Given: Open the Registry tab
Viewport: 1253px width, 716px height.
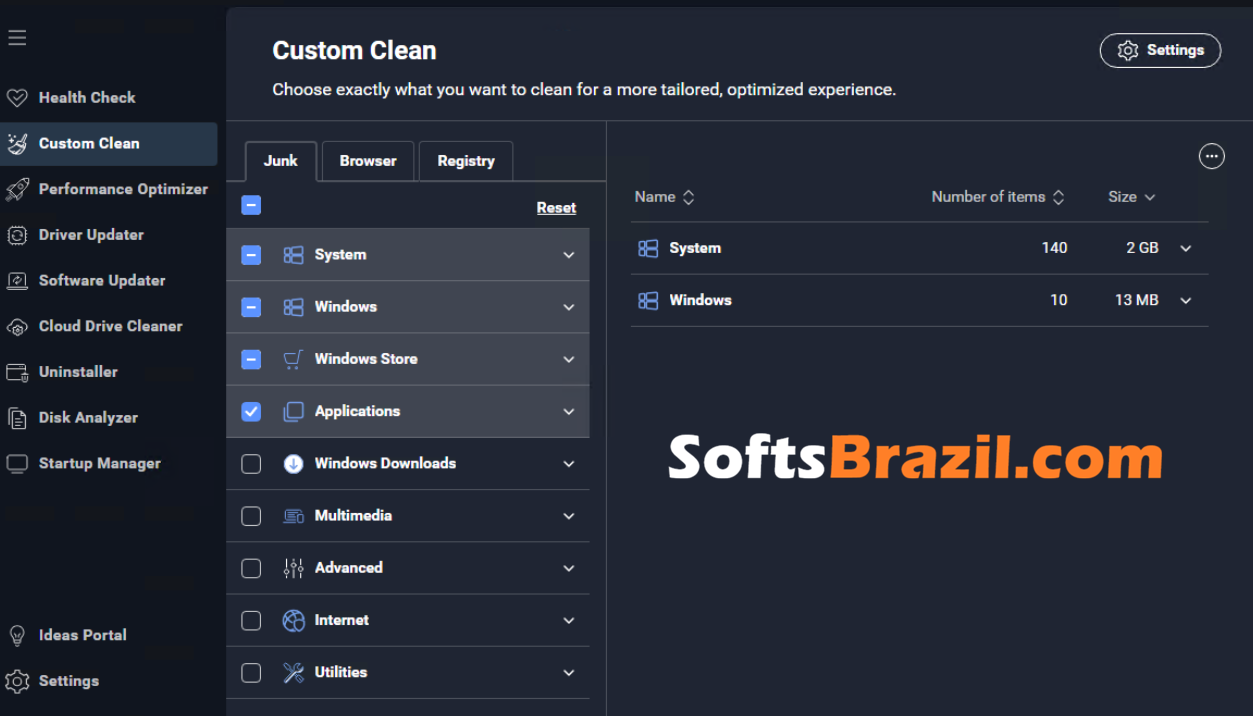Looking at the screenshot, I should (465, 160).
